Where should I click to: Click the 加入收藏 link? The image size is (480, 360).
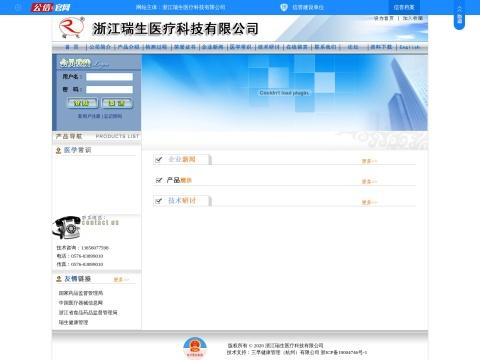[x=413, y=18]
